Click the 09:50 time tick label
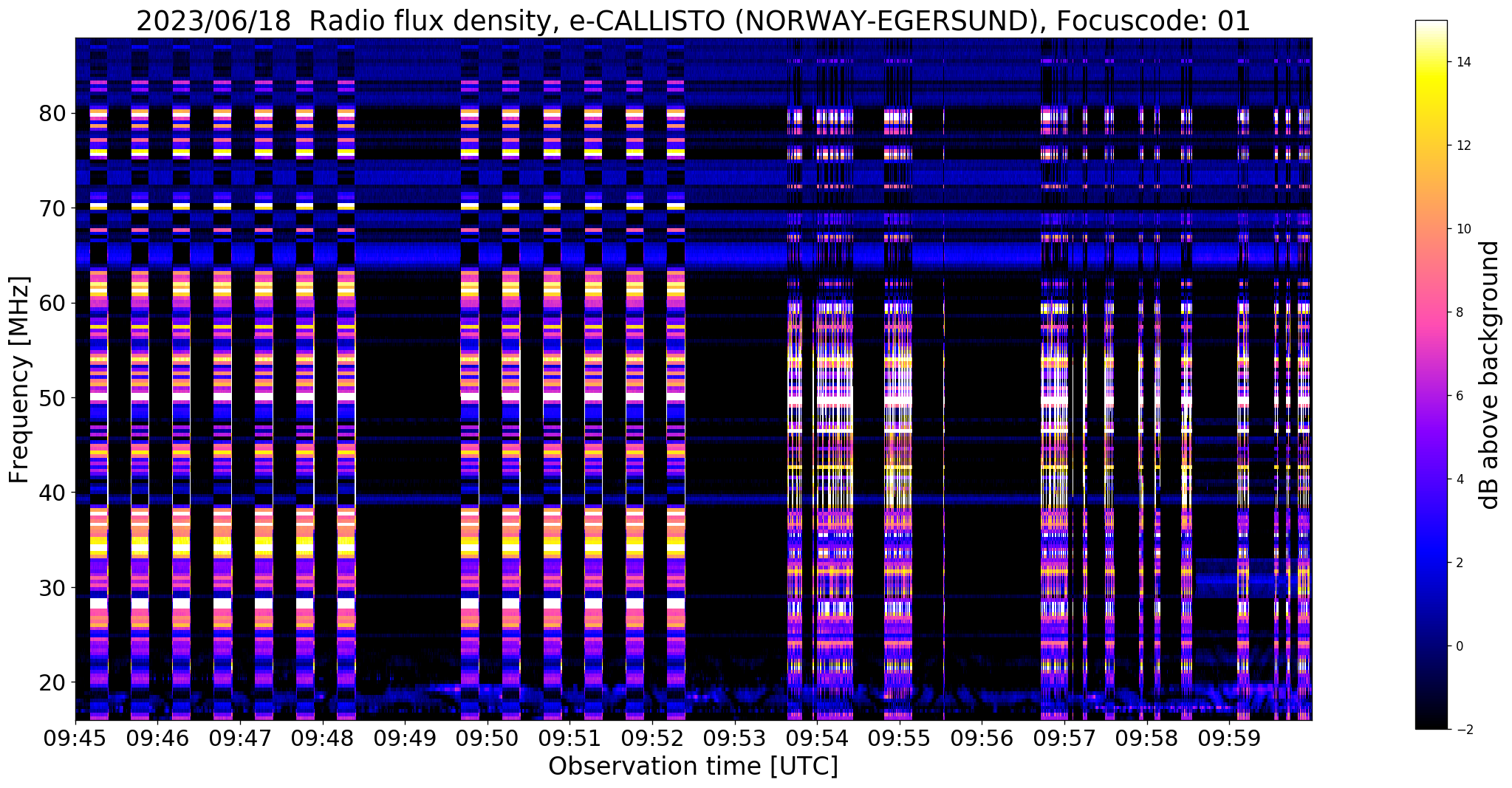1512x788 pixels. pos(488,739)
